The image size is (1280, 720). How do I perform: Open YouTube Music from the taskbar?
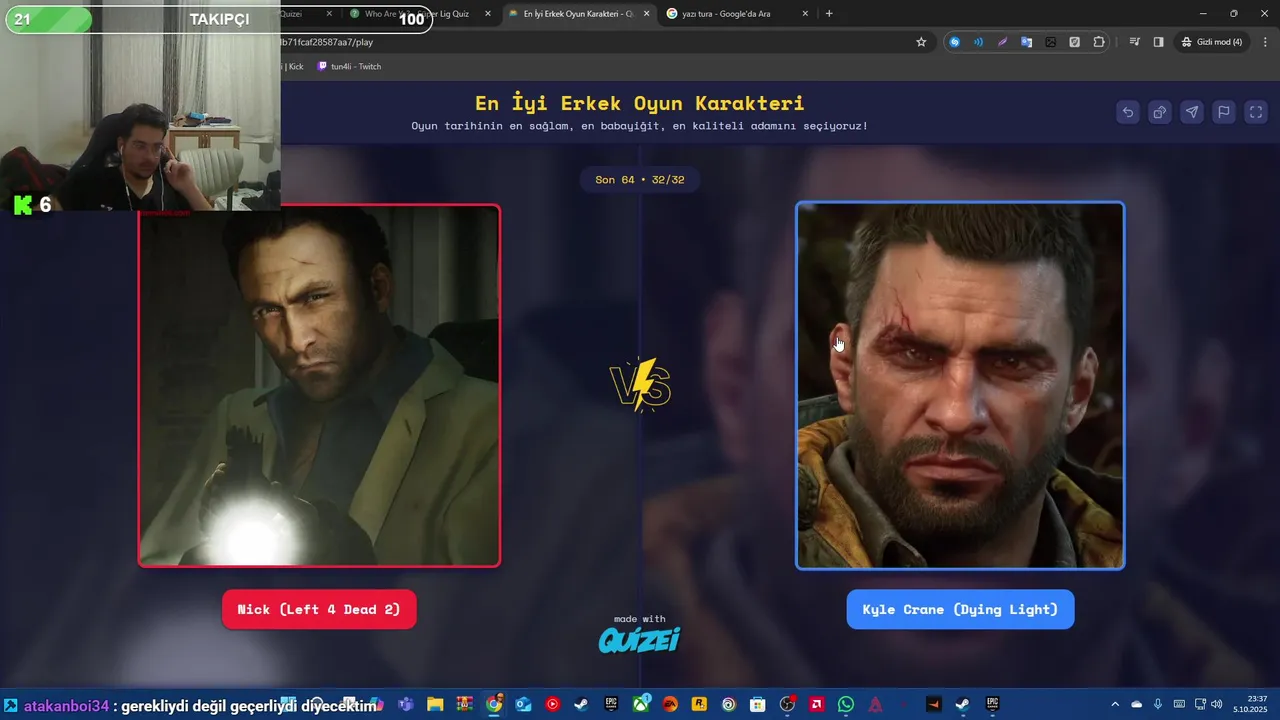click(x=552, y=704)
